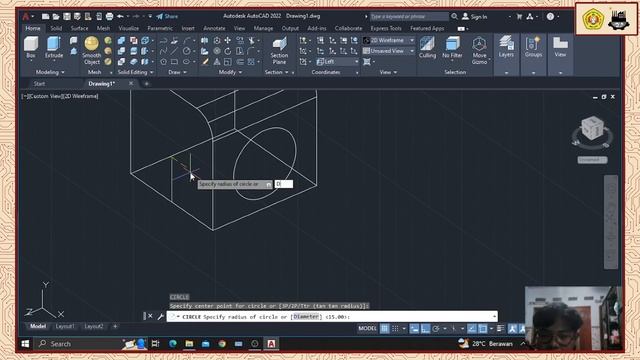Screen dimensions: 640x360
Task: Switch to the Visualize ribbon tab
Action: point(129,28)
